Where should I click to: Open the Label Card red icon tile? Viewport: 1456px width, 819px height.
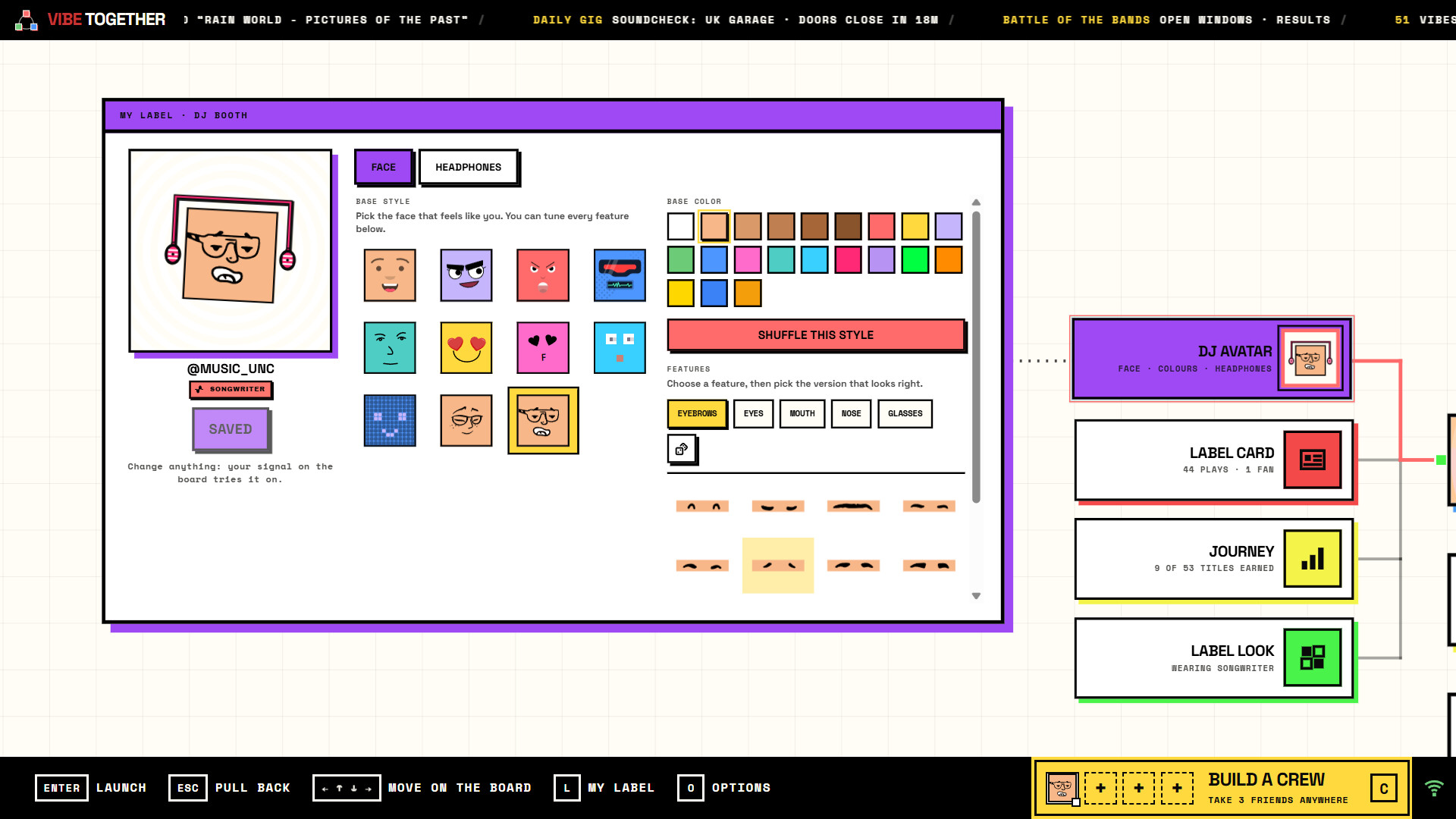[x=1312, y=460]
